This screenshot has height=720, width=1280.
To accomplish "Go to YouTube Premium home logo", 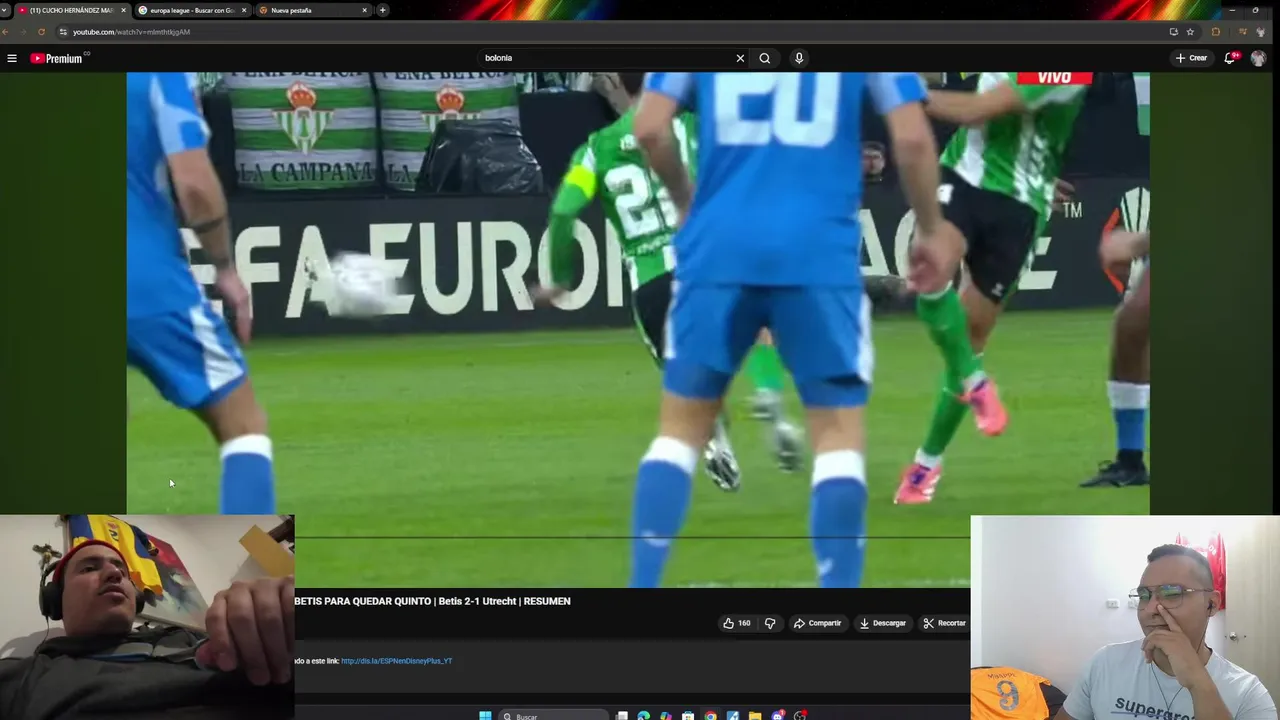I will (x=57, y=58).
